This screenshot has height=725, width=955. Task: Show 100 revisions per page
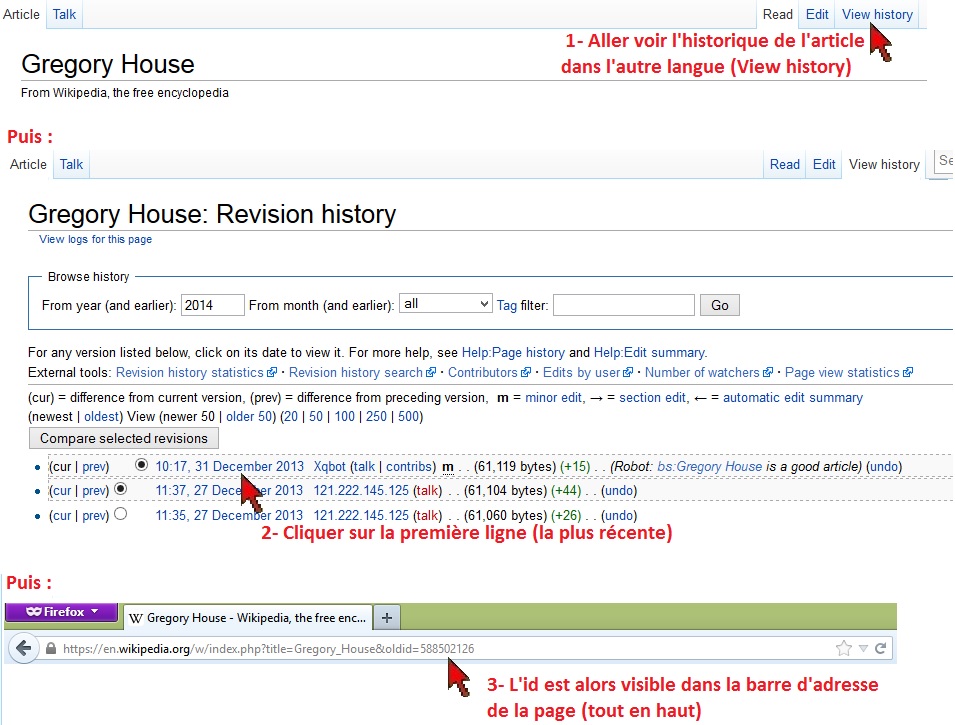click(x=344, y=416)
